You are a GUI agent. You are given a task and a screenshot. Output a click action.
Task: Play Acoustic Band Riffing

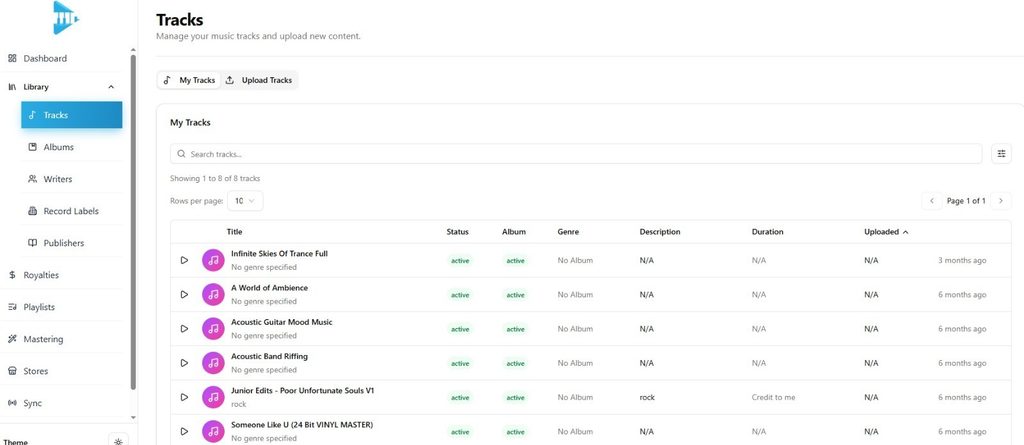[x=185, y=363]
